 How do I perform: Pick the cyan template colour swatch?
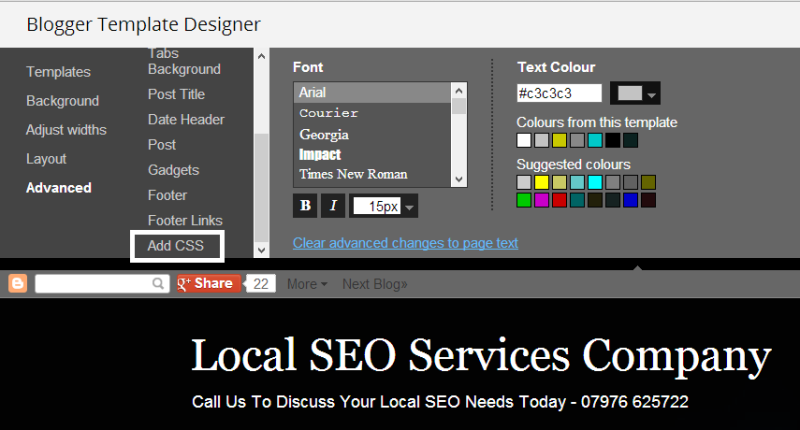[595, 140]
